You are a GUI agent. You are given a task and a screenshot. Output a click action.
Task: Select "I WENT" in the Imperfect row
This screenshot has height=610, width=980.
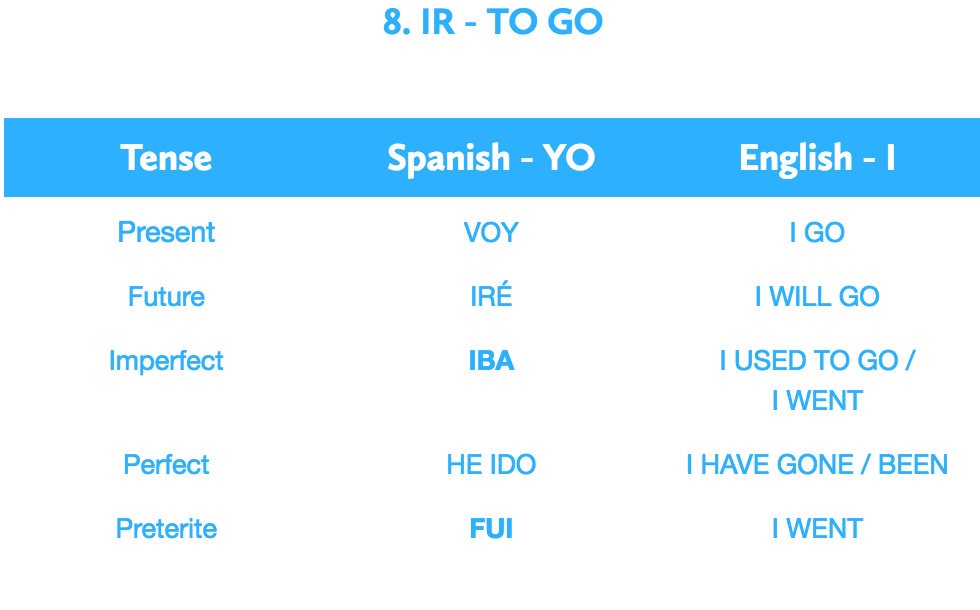817,401
